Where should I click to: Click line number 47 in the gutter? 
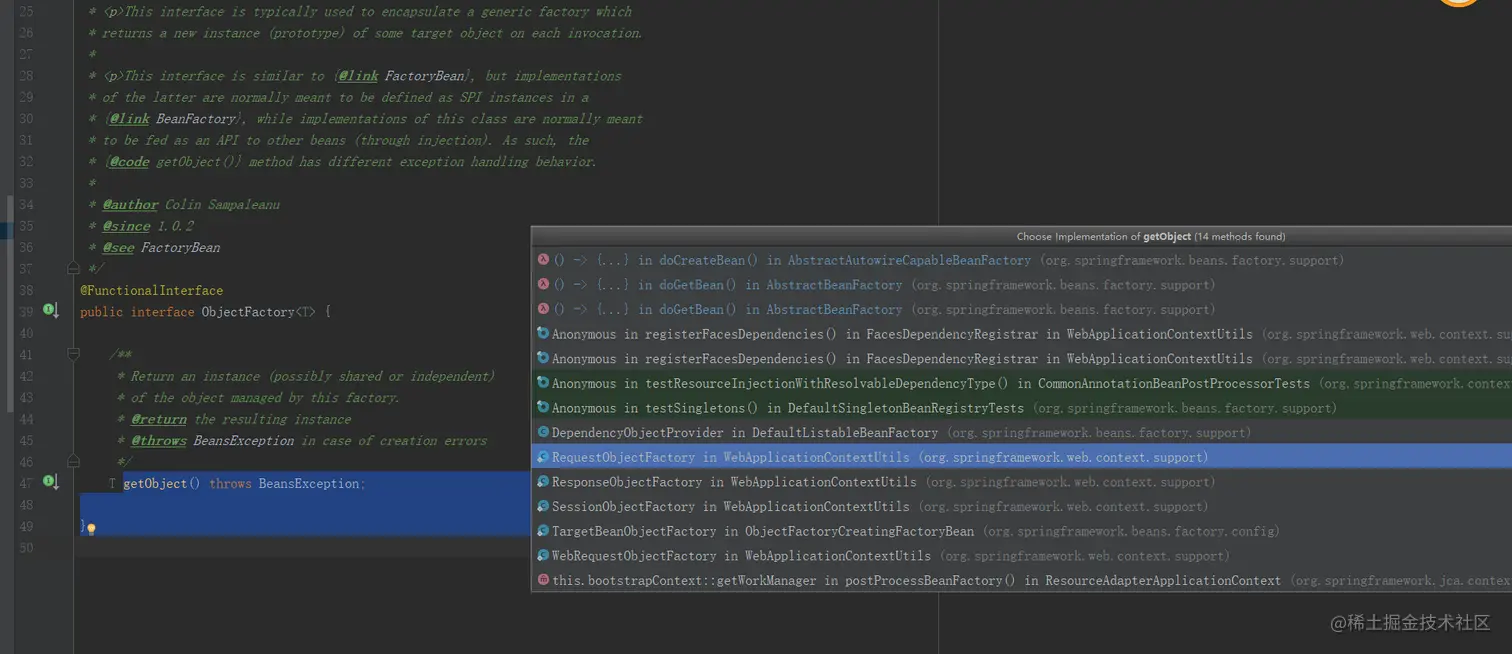pos(26,483)
